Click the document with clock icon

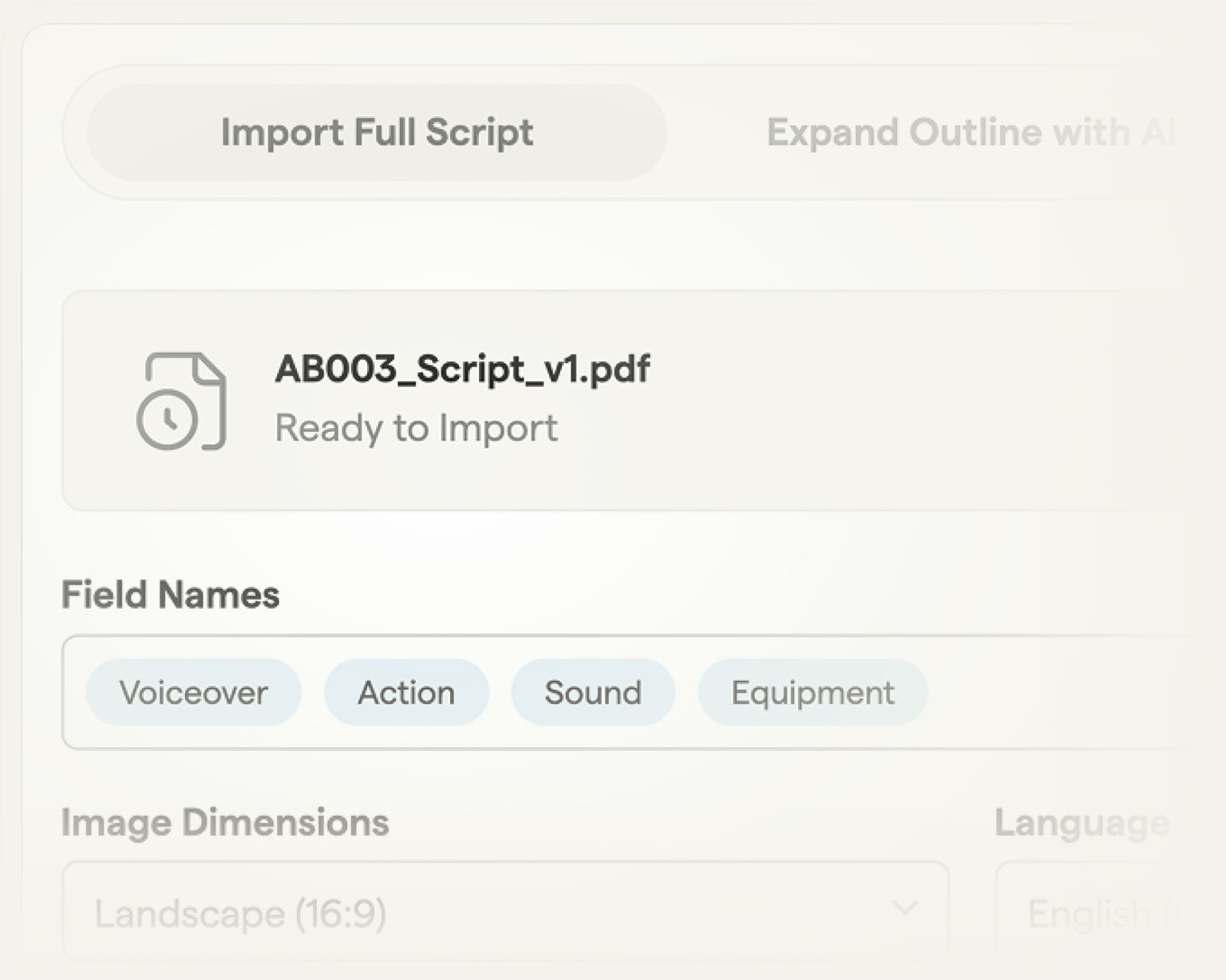point(184,403)
